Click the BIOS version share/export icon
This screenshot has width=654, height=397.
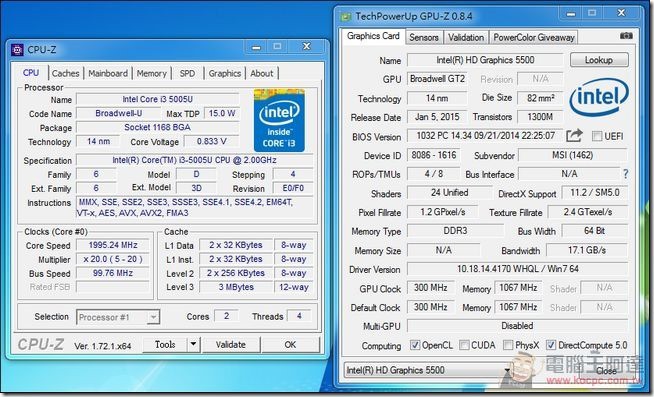574,136
